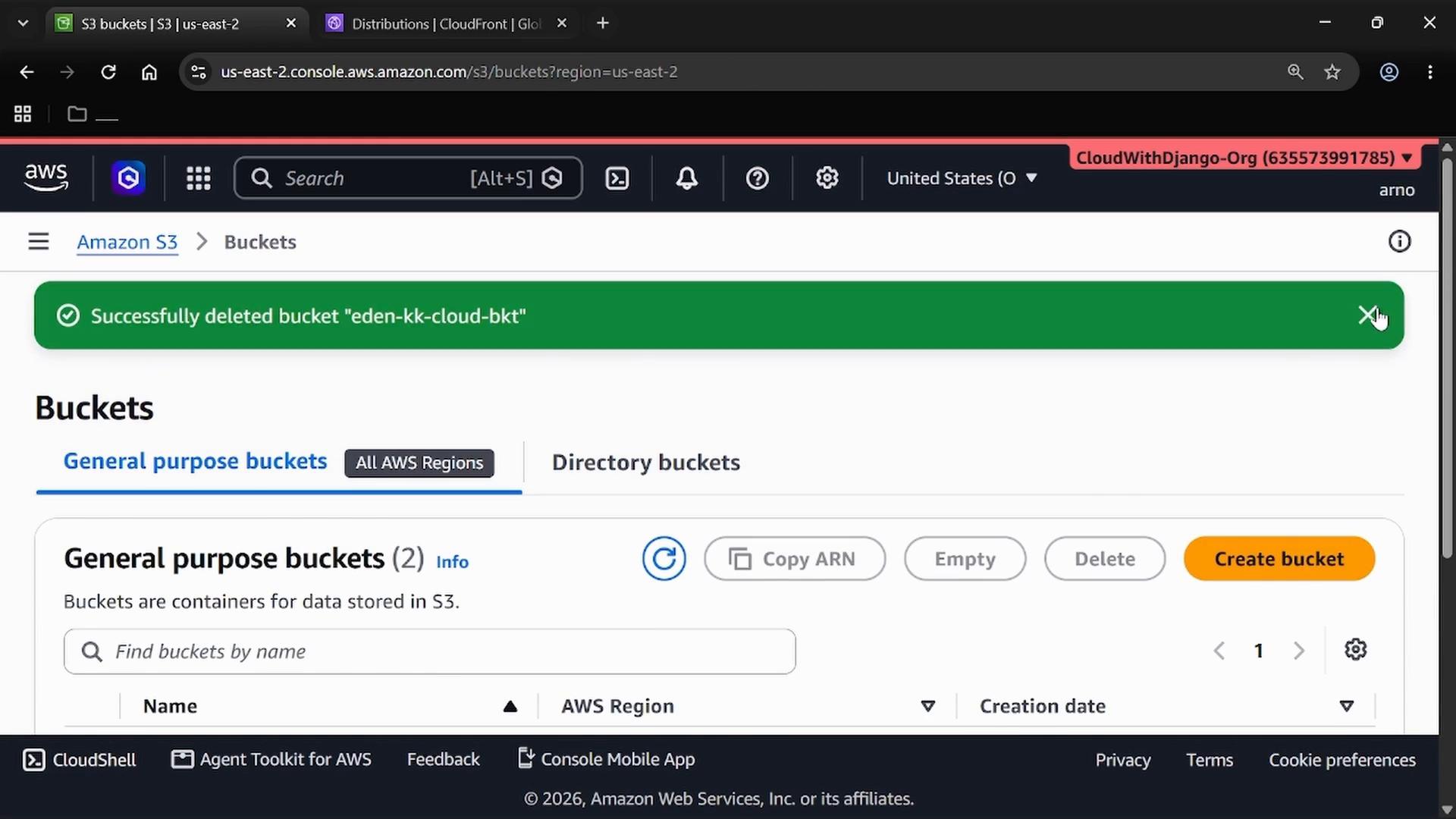Click the Create bucket button
The height and width of the screenshot is (819, 1456).
[x=1279, y=559]
